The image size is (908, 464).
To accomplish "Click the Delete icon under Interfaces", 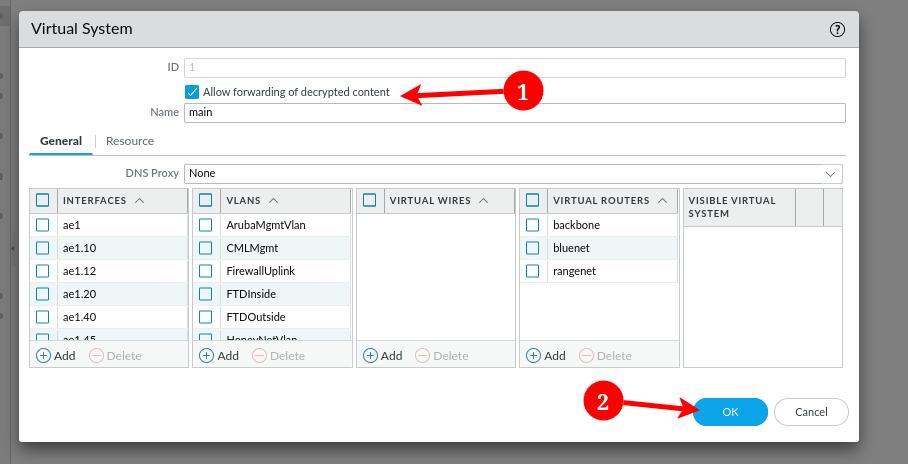I will pyautogui.click(x=96, y=355).
